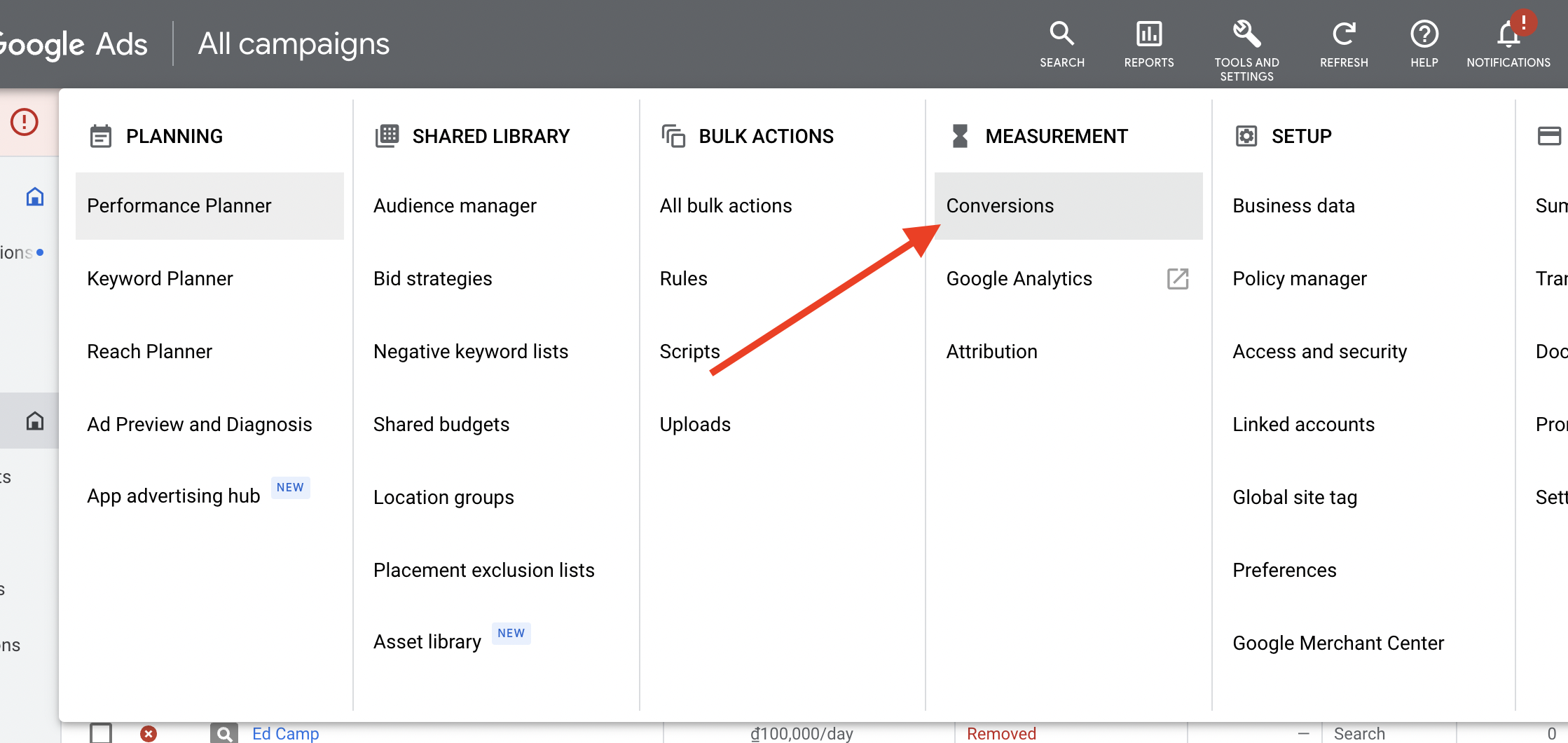Viewport: 1568px width, 743px height.
Task: Open Rules under Bulk Actions
Action: pos(684,279)
